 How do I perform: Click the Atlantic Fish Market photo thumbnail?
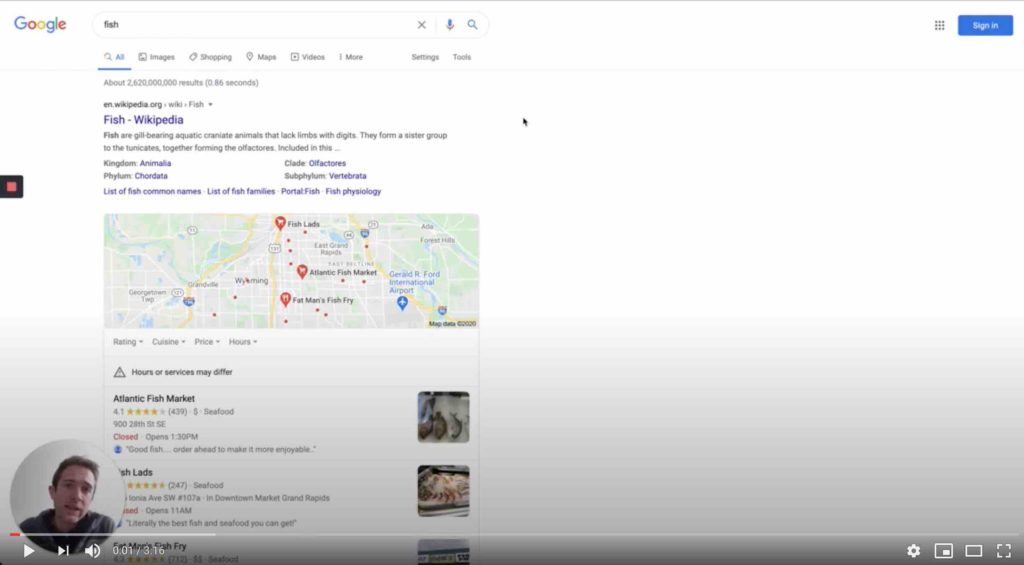coord(443,417)
